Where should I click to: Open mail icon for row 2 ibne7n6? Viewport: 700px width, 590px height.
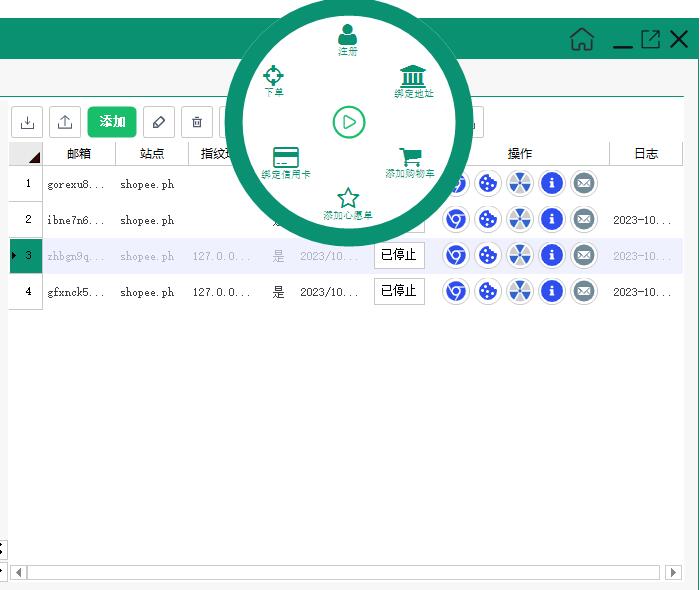pyautogui.click(x=584, y=219)
